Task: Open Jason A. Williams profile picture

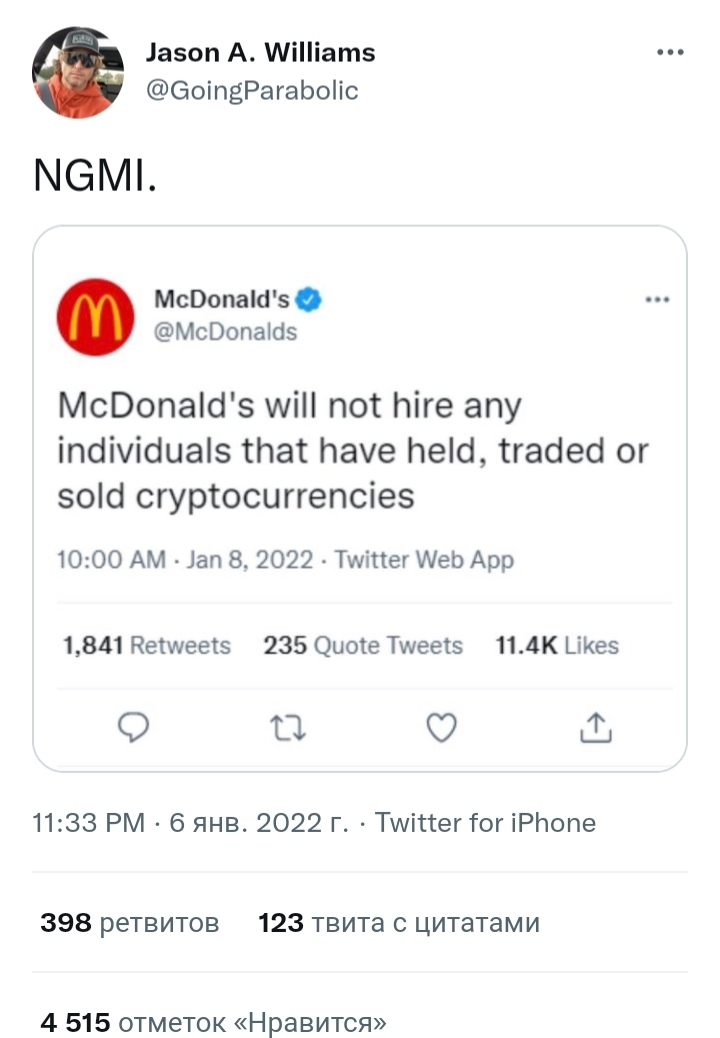Action: 78,72
